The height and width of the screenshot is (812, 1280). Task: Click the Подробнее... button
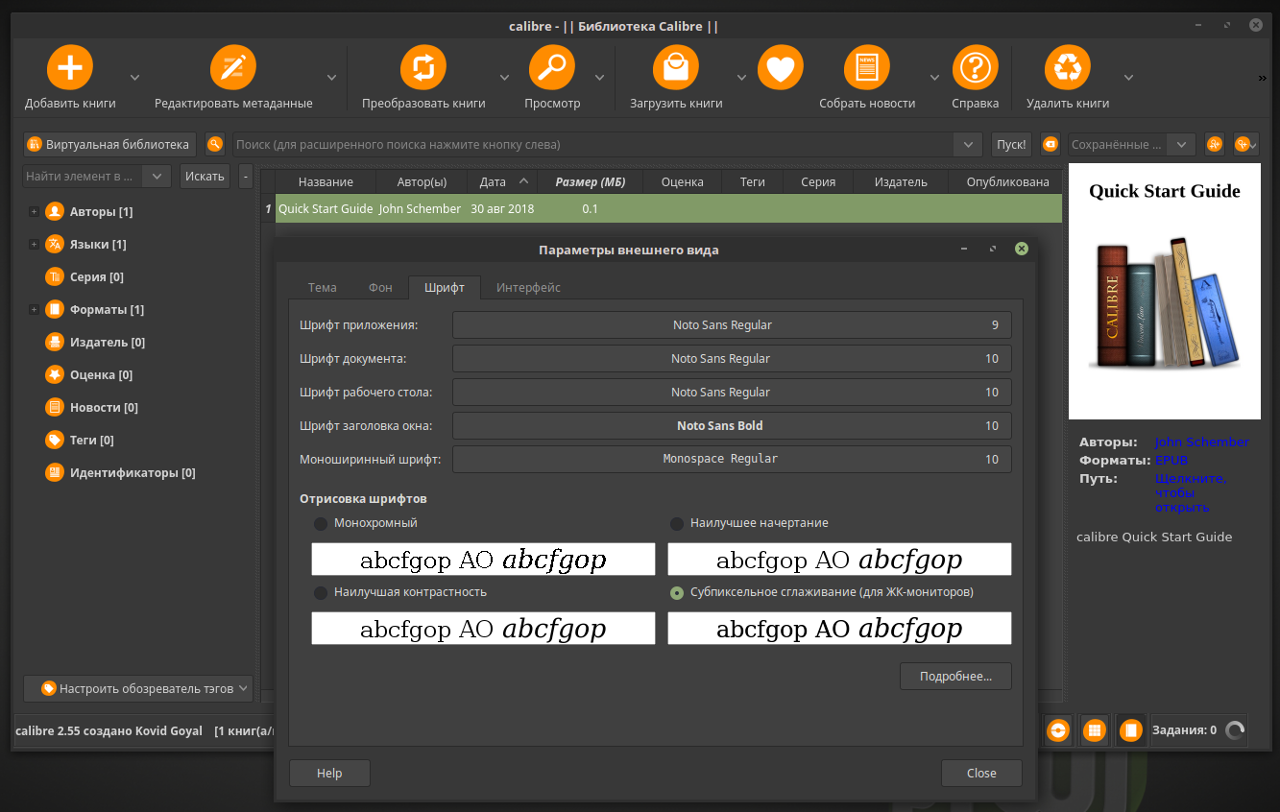tap(956, 676)
